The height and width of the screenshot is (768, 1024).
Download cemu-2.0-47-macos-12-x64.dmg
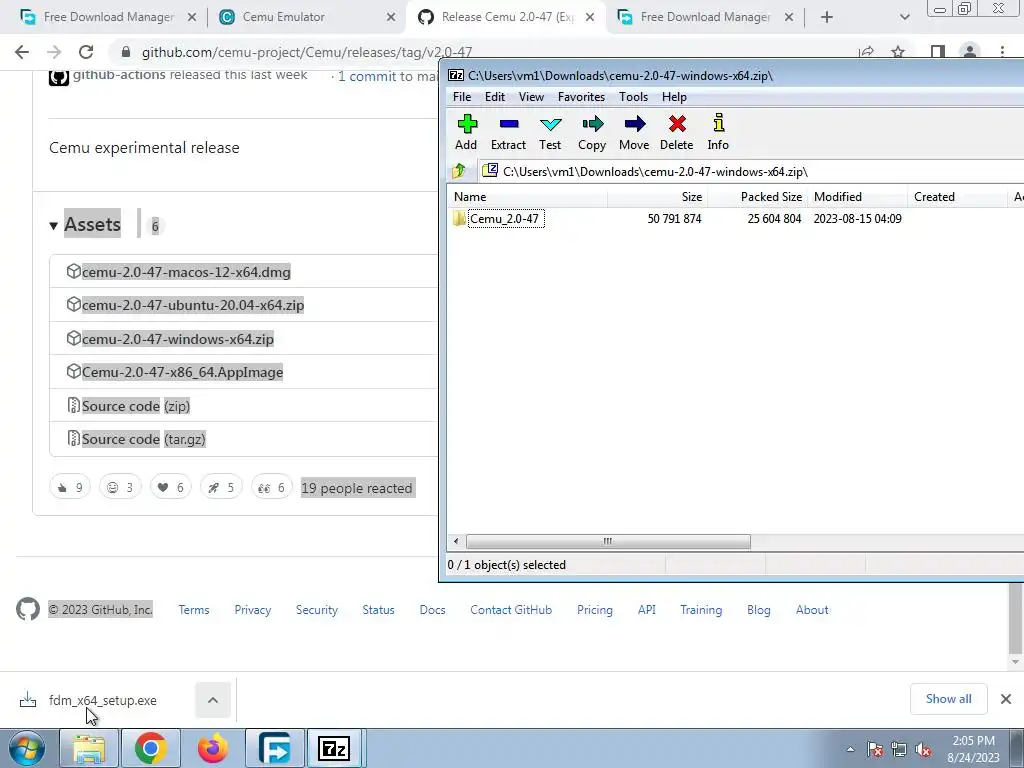point(186,272)
